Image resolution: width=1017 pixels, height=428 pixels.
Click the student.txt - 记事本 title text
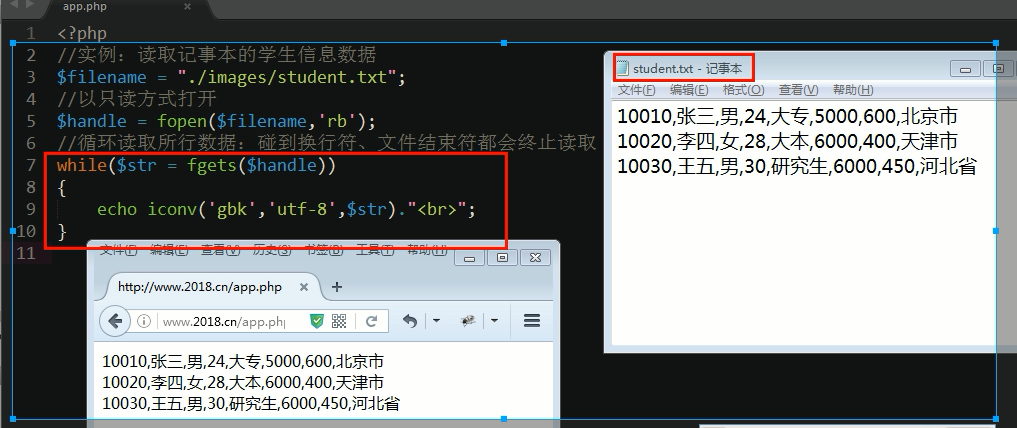coord(687,68)
